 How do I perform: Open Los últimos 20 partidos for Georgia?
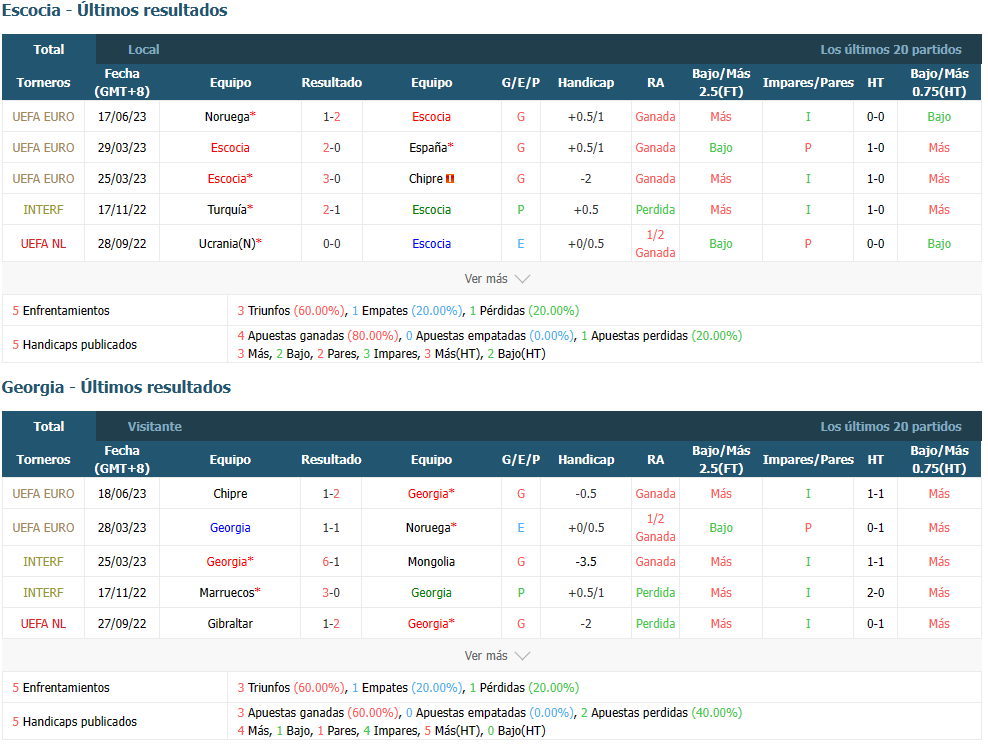[x=890, y=426]
